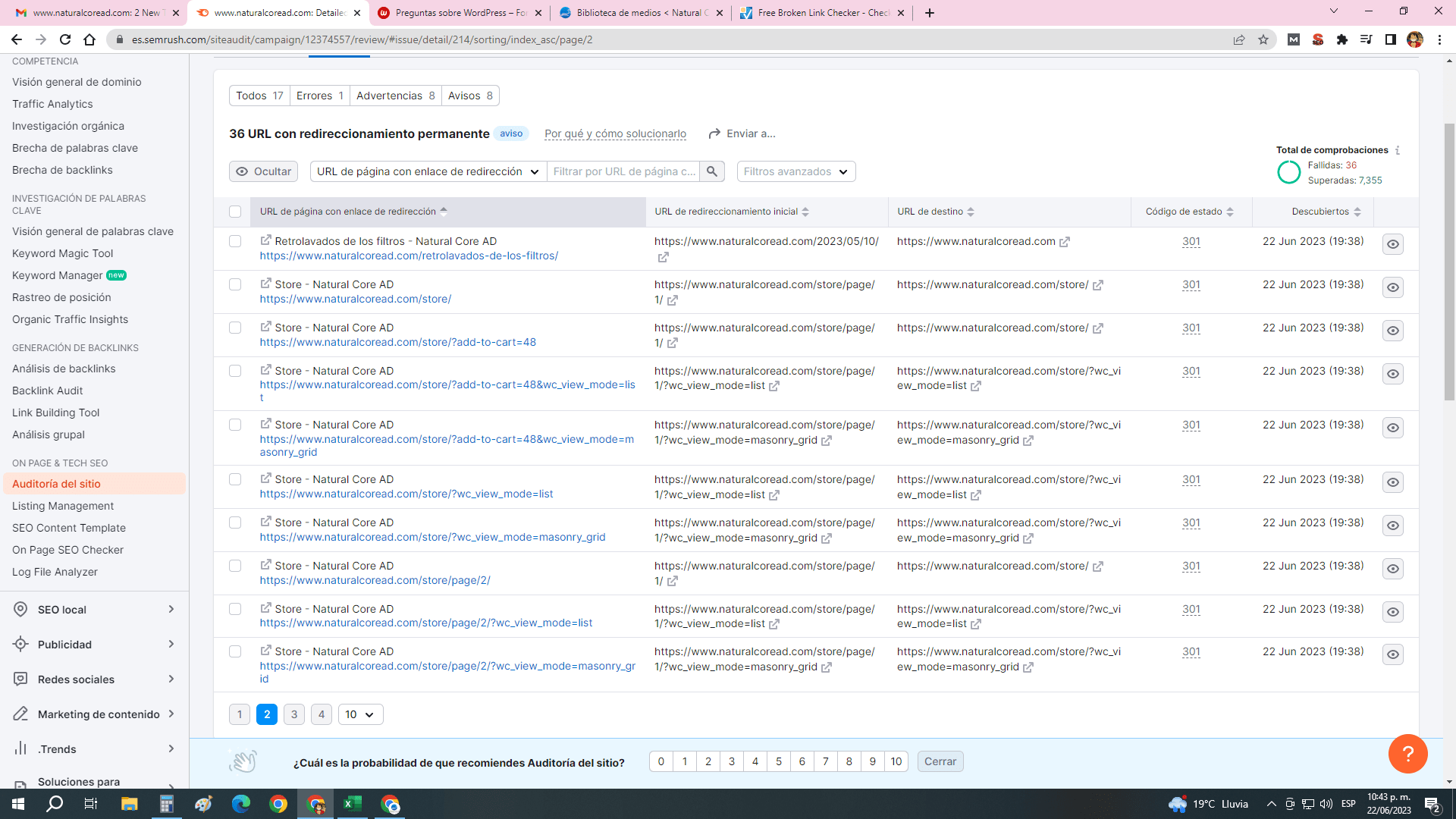Open browser side panel icon

tap(1391, 39)
